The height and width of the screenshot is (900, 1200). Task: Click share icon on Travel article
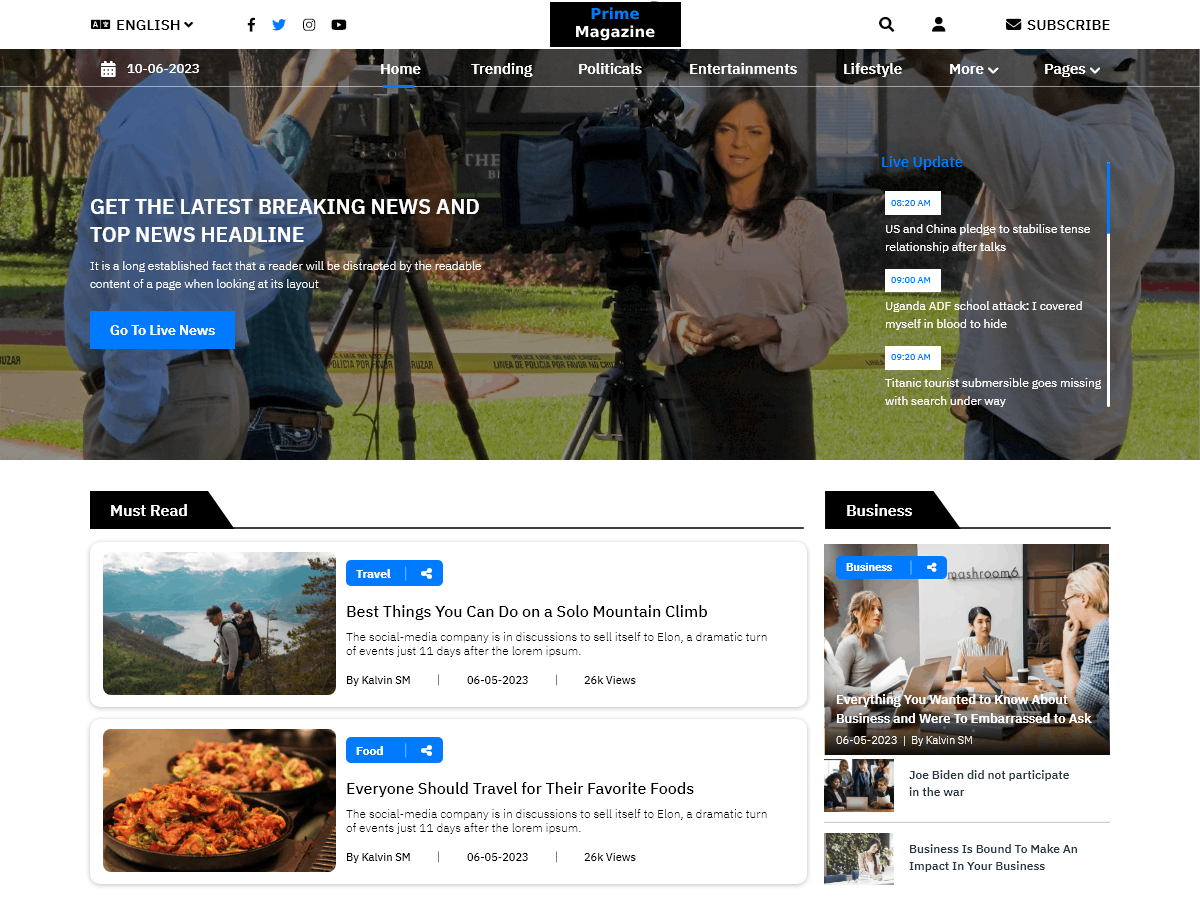427,574
